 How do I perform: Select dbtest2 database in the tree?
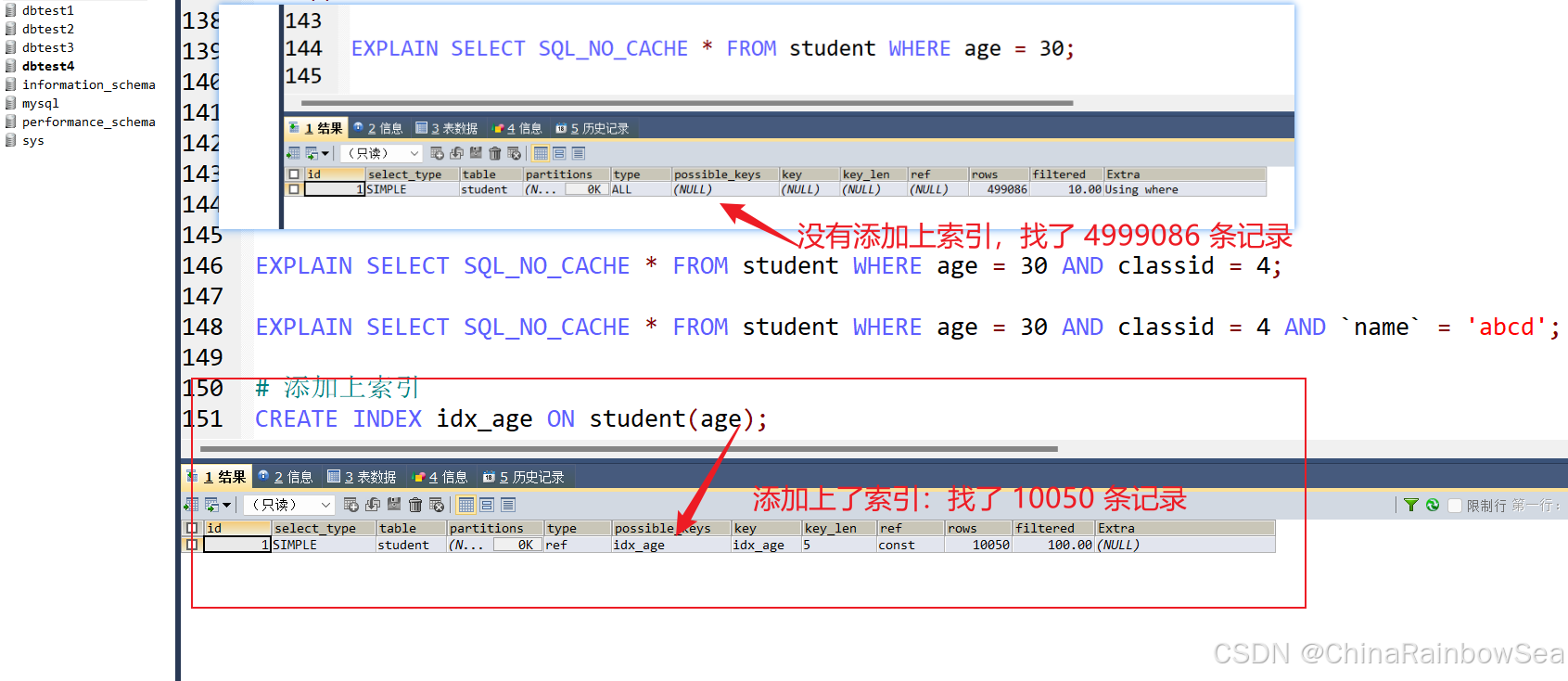point(48,29)
